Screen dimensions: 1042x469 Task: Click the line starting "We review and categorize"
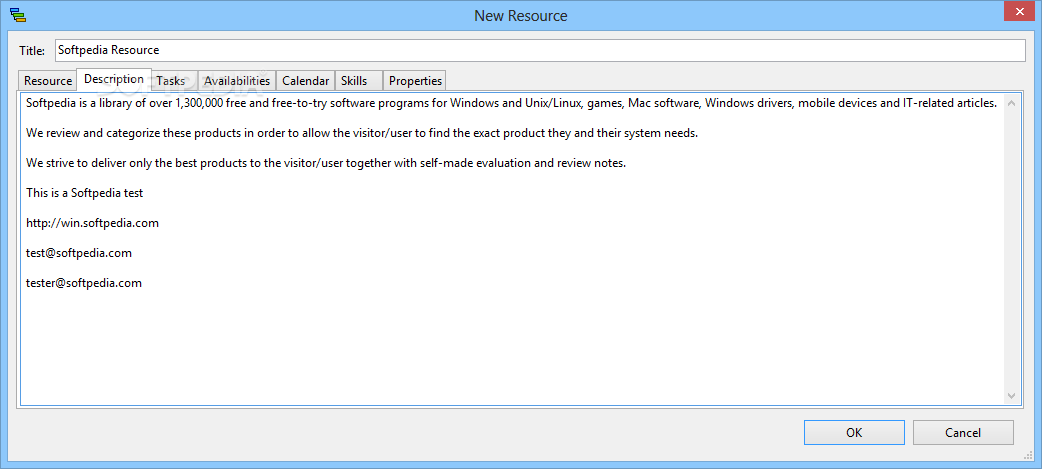pyautogui.click(x=362, y=133)
